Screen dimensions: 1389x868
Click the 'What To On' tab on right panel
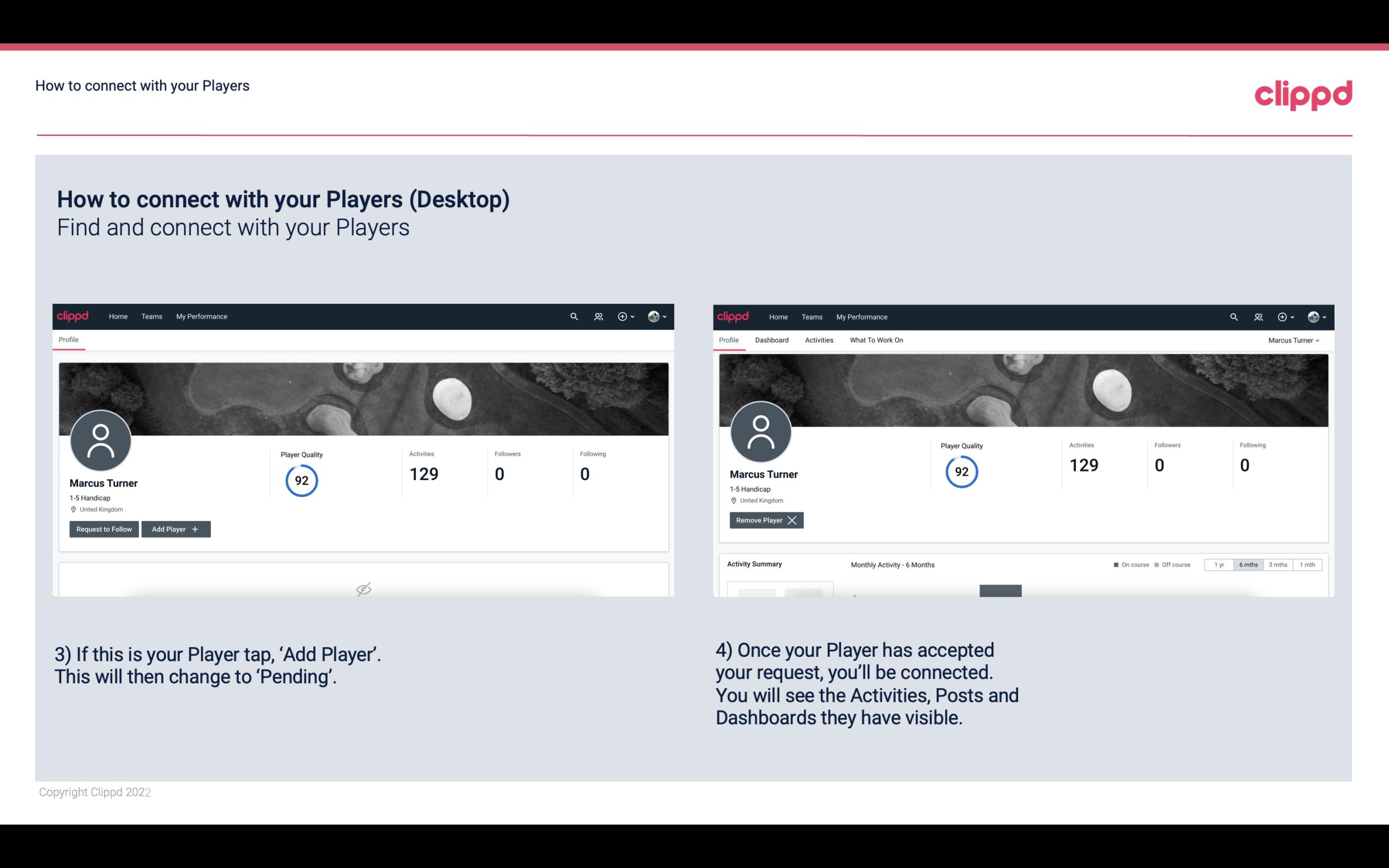coord(876,340)
